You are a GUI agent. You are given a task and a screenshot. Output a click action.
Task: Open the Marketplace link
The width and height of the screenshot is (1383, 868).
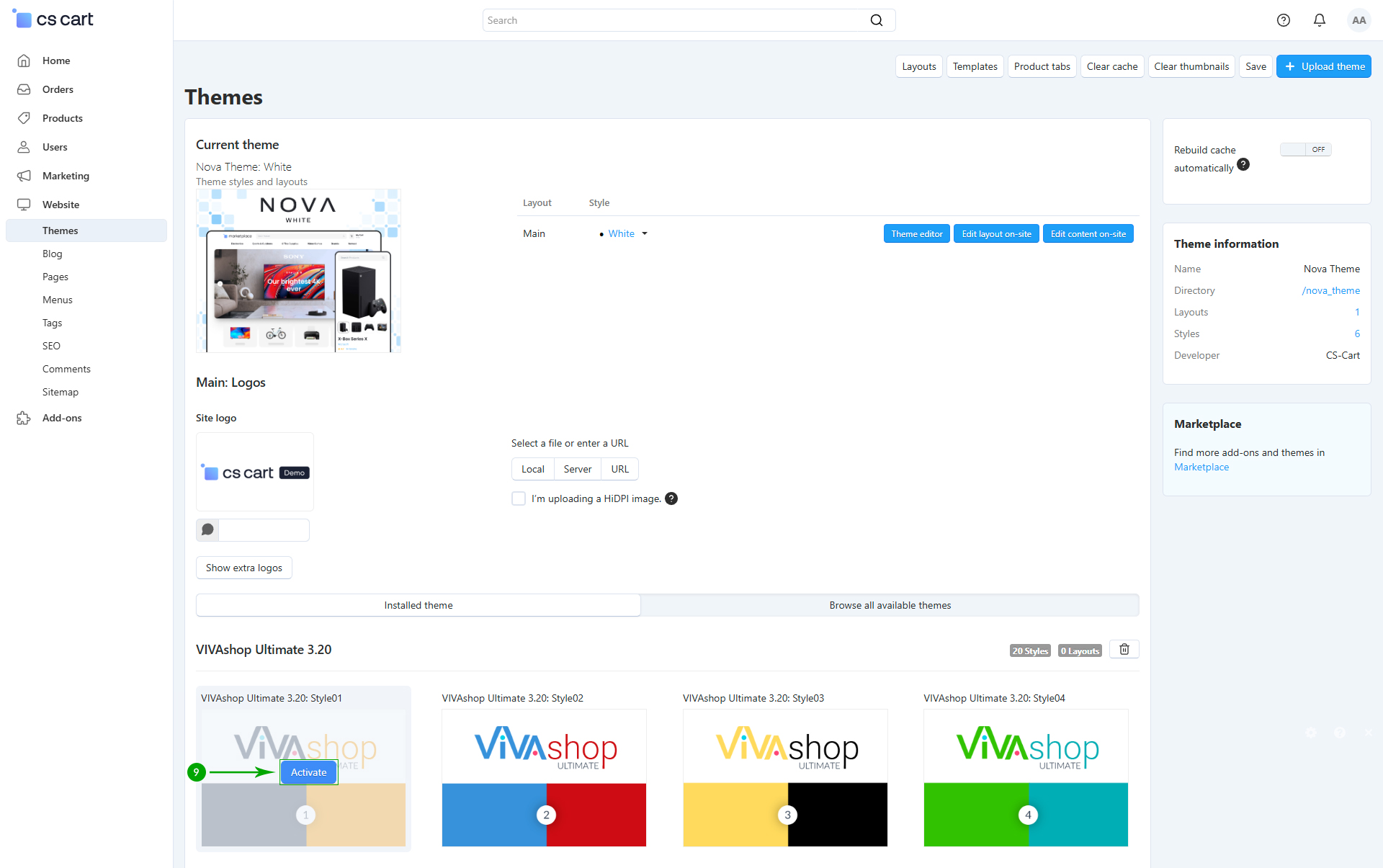[1201, 467]
